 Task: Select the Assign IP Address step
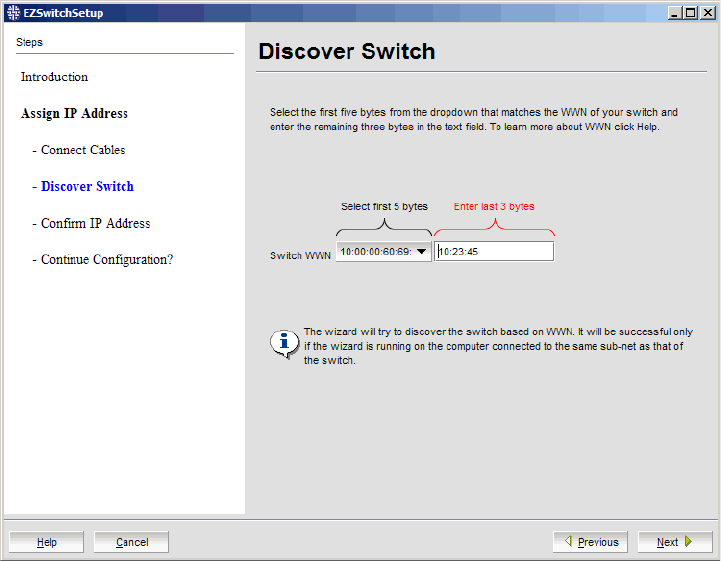[x=74, y=113]
